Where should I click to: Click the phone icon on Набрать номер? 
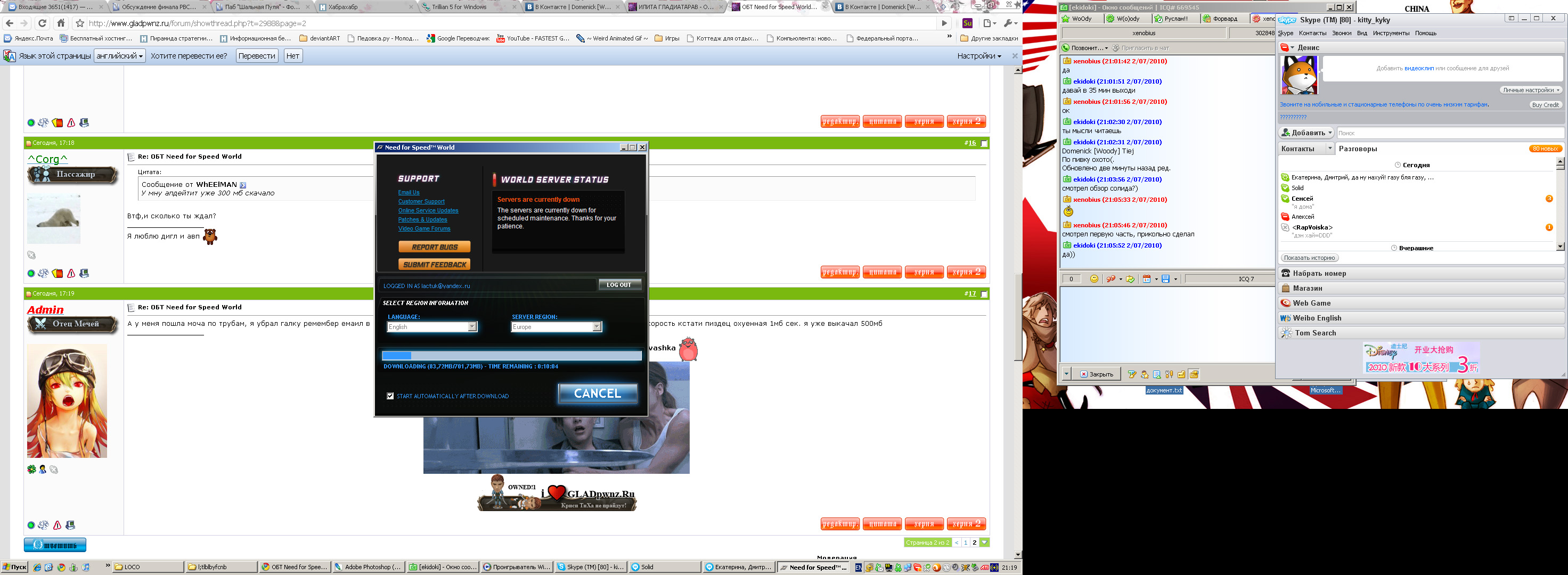(1286, 273)
